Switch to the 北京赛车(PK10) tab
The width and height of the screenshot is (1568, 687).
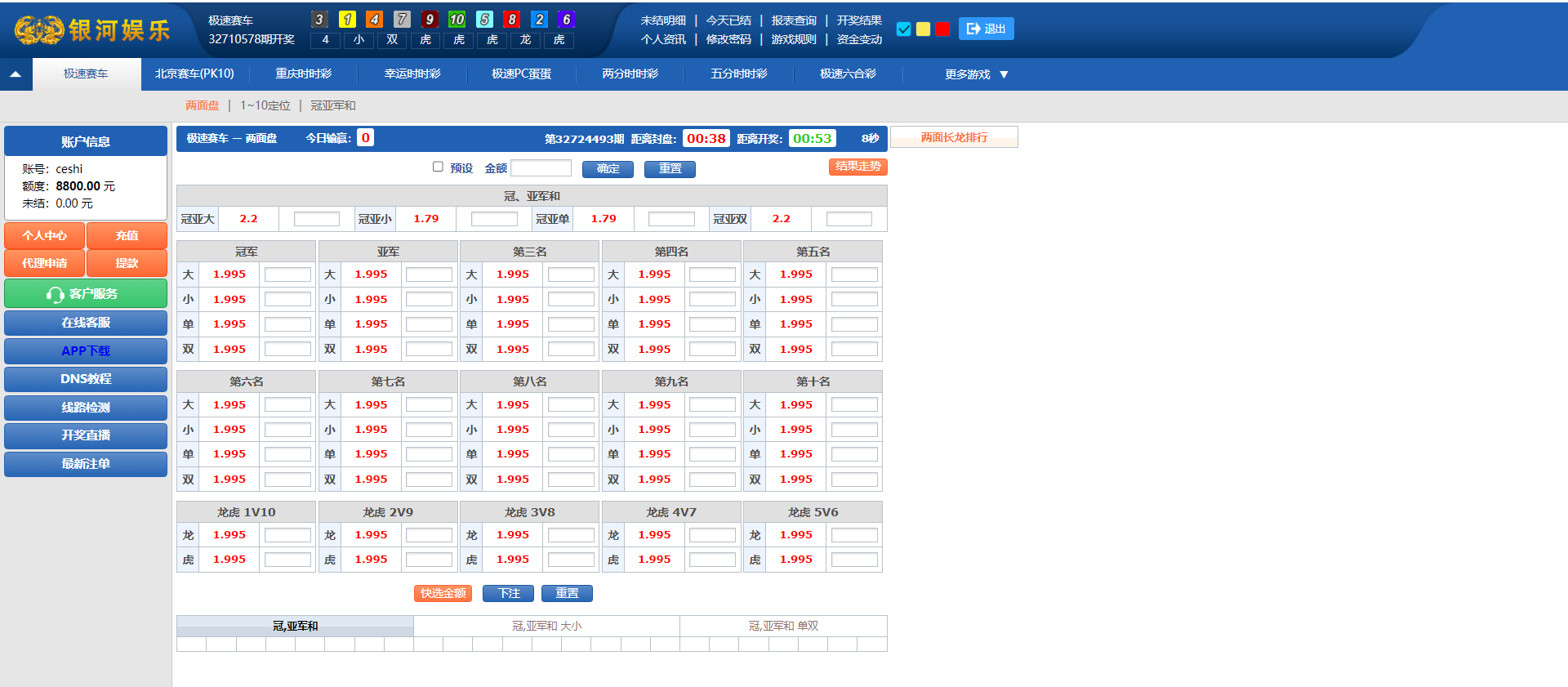coord(194,74)
